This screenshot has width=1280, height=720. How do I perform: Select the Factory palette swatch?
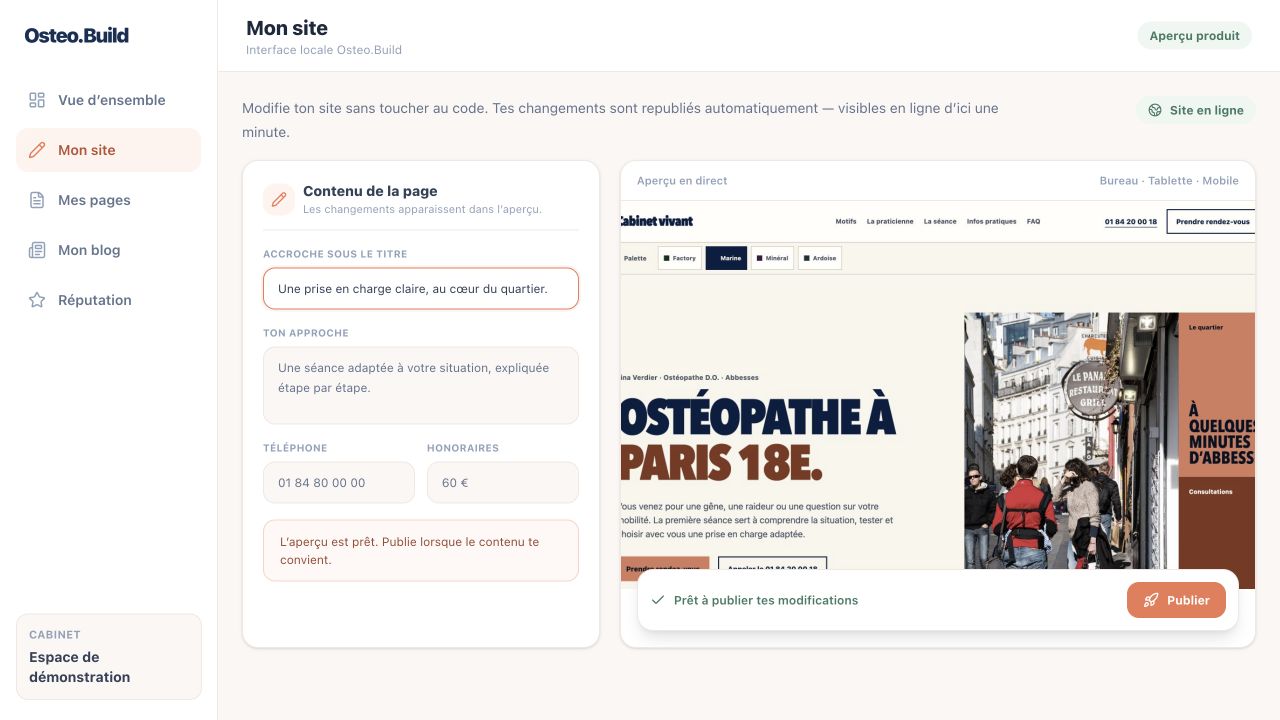[x=679, y=258]
